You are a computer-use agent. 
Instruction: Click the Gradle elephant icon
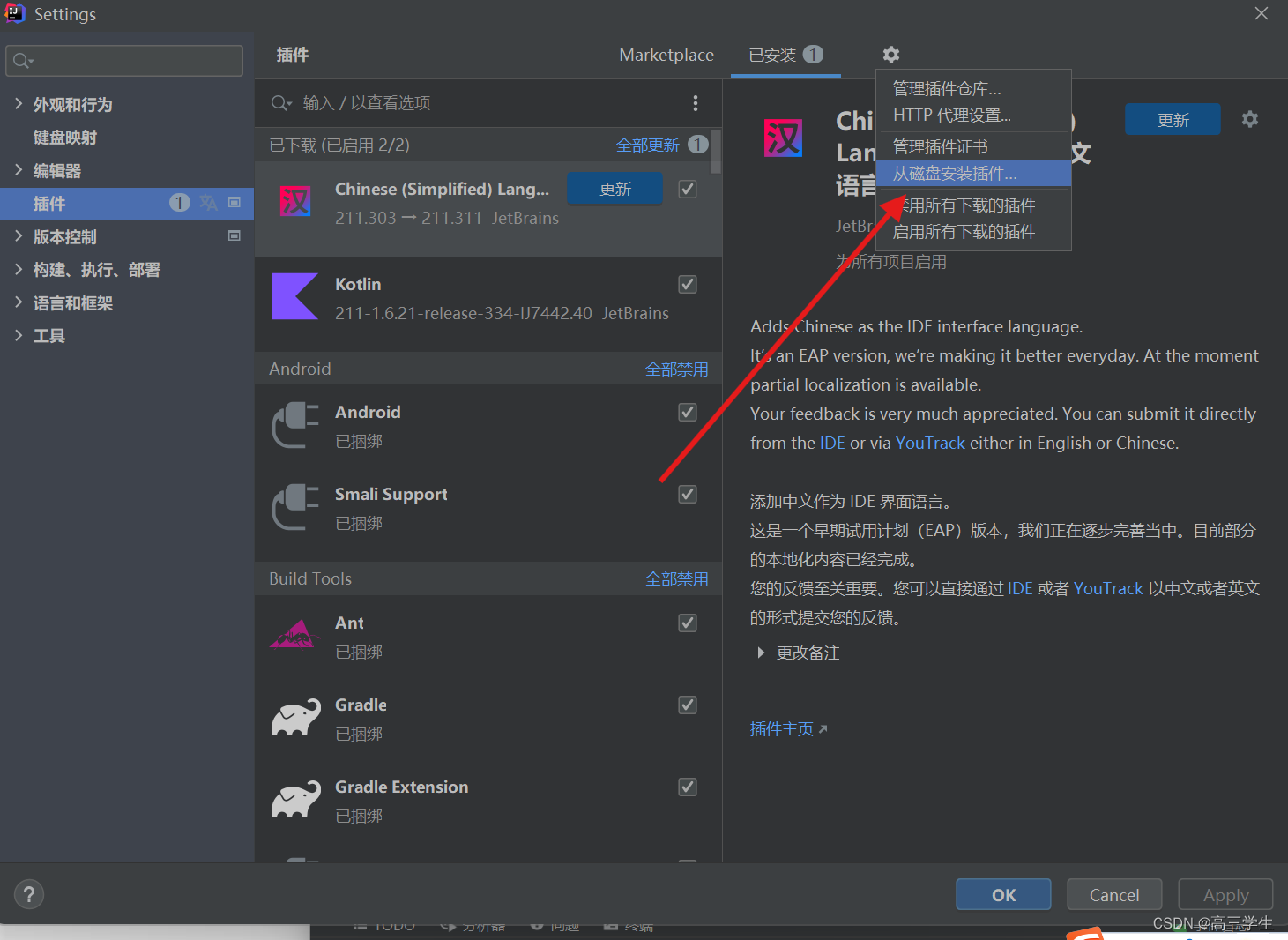[295, 716]
